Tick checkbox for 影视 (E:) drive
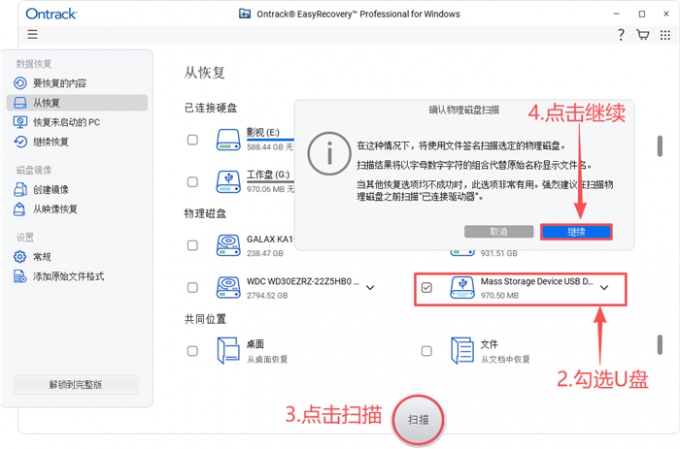Screen dimensions: 680x449 (193, 140)
